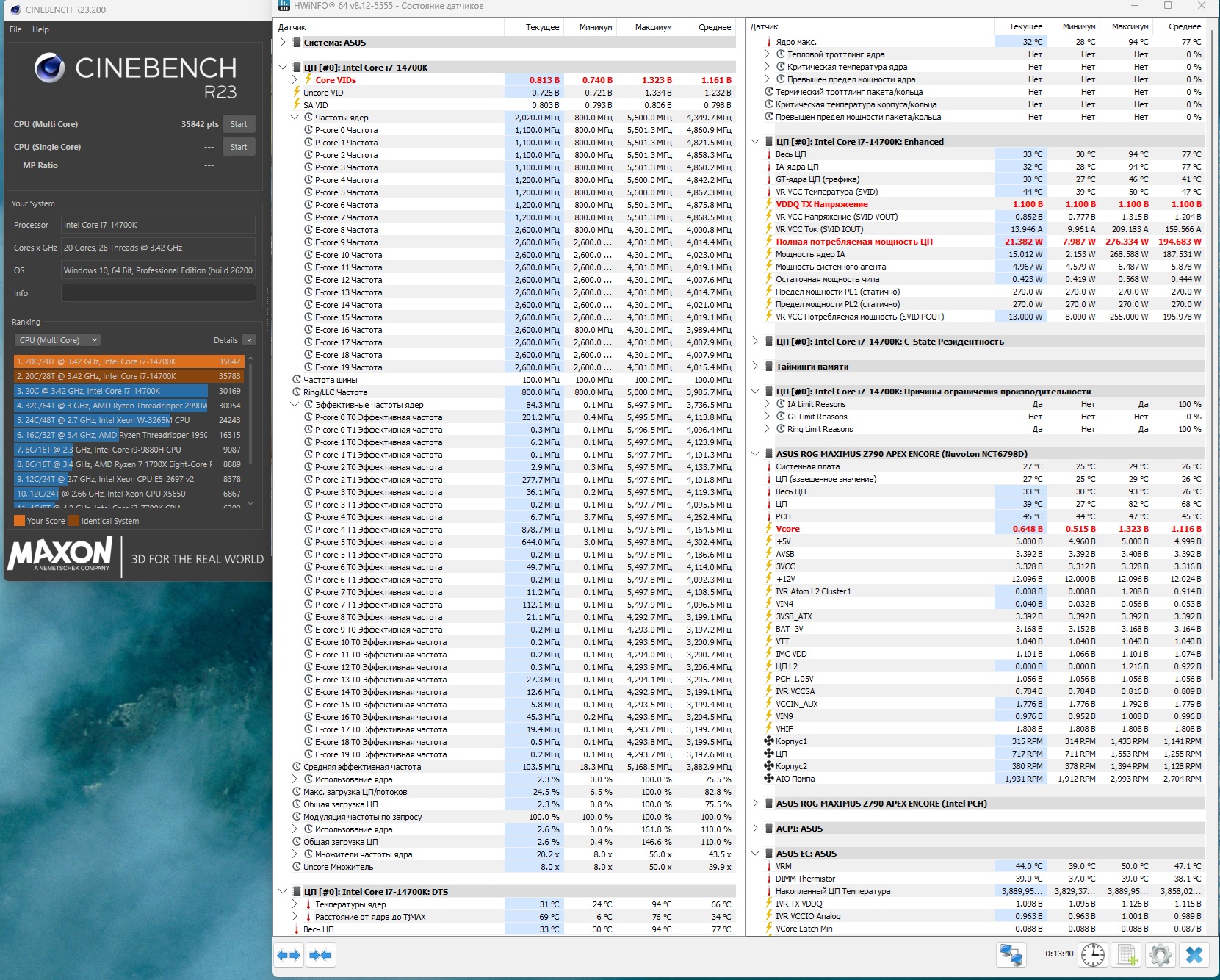Click the log file with plus icon
This screenshot has height=980, width=1220.
coord(1127,955)
